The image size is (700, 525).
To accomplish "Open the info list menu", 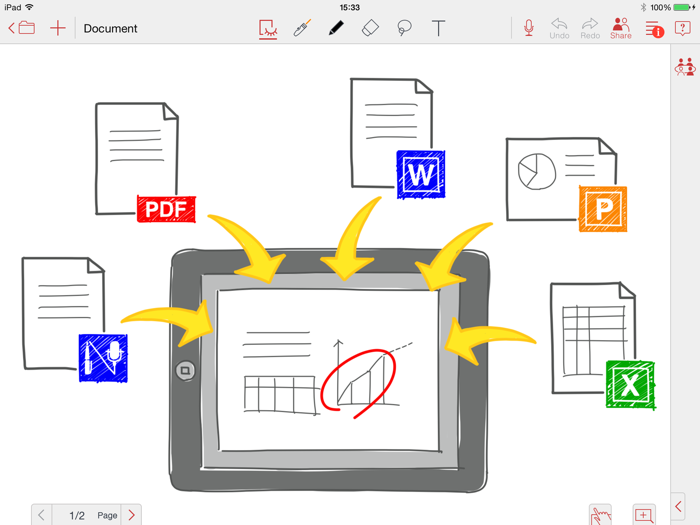I will tap(654, 29).
